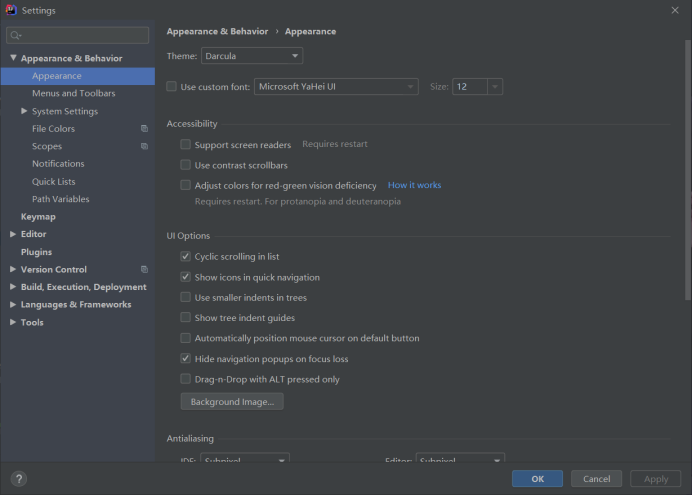Focus the settings search field
This screenshot has height=495, width=692.
(x=78, y=35)
